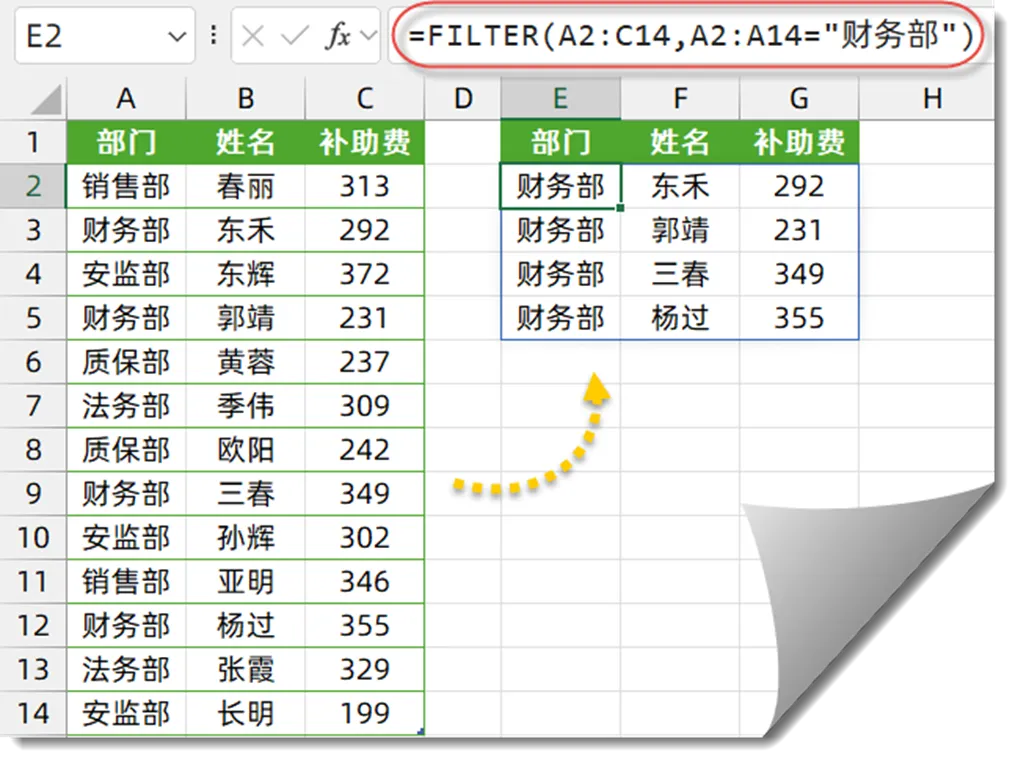Select cell G4 with value 349
Image resolution: width=1018 pixels, height=761 pixels.
(799, 274)
